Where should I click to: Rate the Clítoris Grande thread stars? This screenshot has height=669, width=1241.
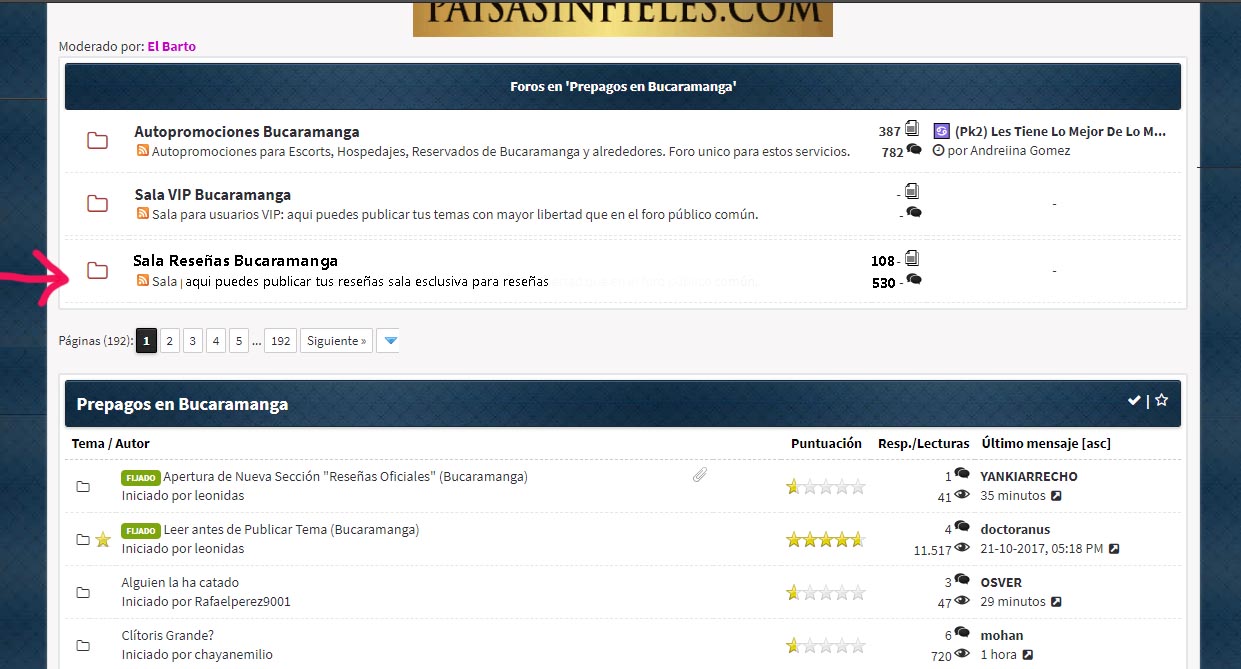(x=825, y=646)
